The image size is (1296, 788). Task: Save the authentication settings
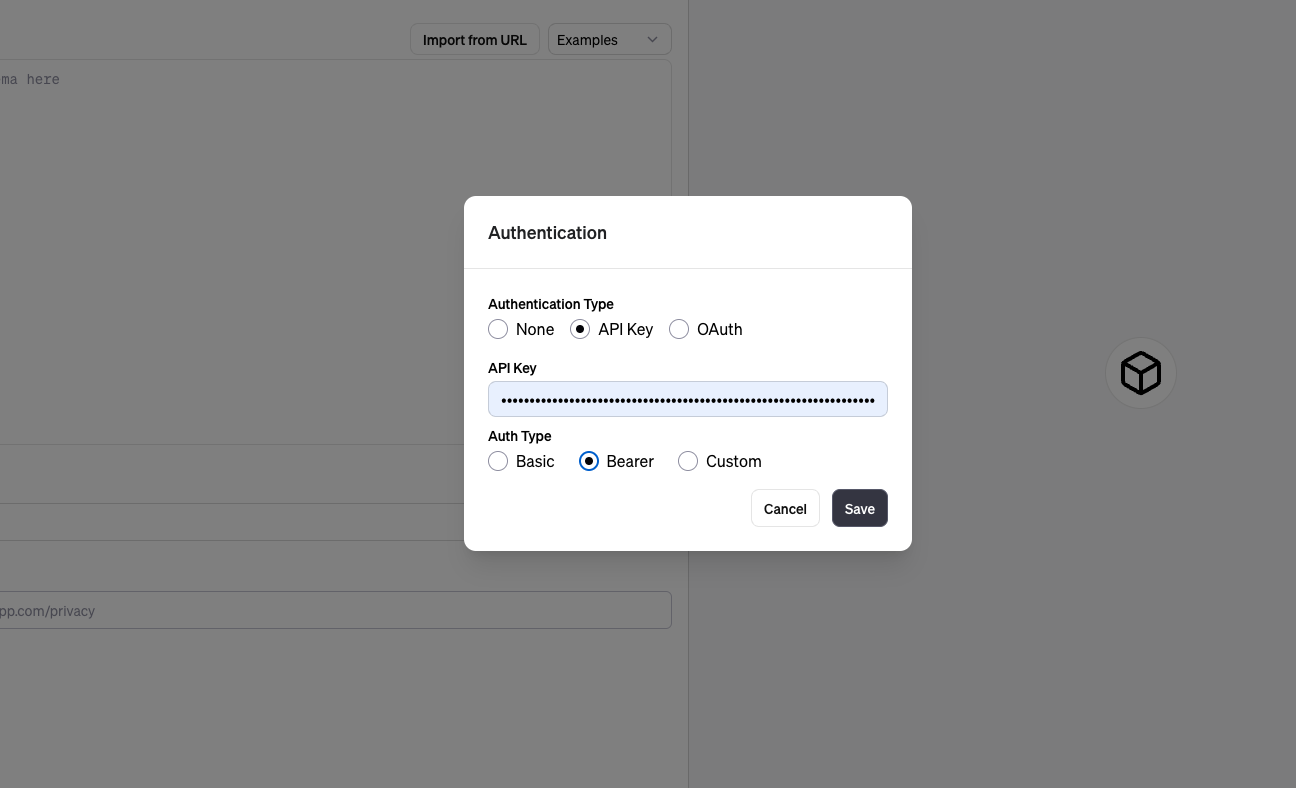pos(860,508)
